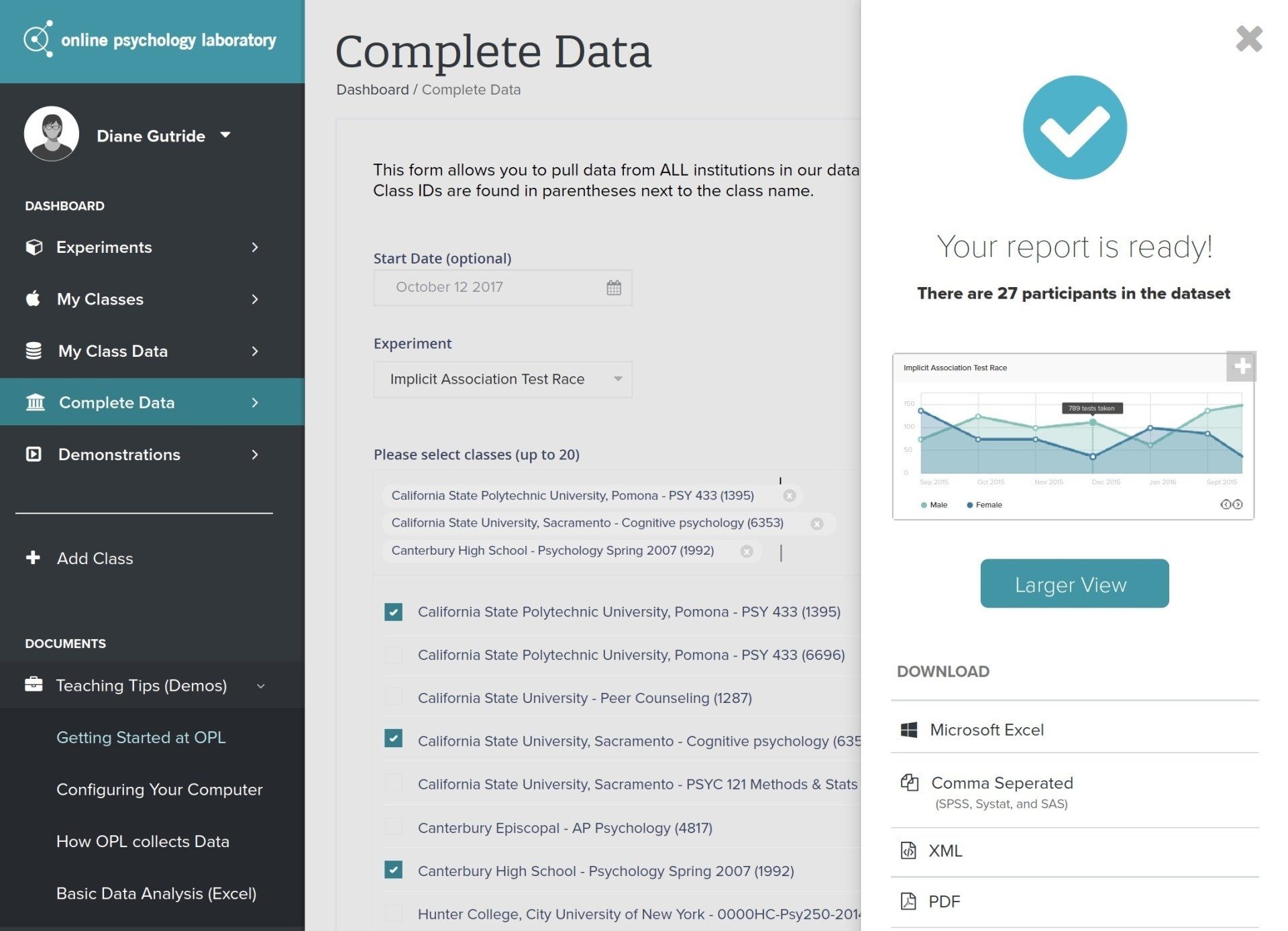1288x931 pixels.
Task: Open the Start Date calendar picker icon
Action: coord(613,287)
